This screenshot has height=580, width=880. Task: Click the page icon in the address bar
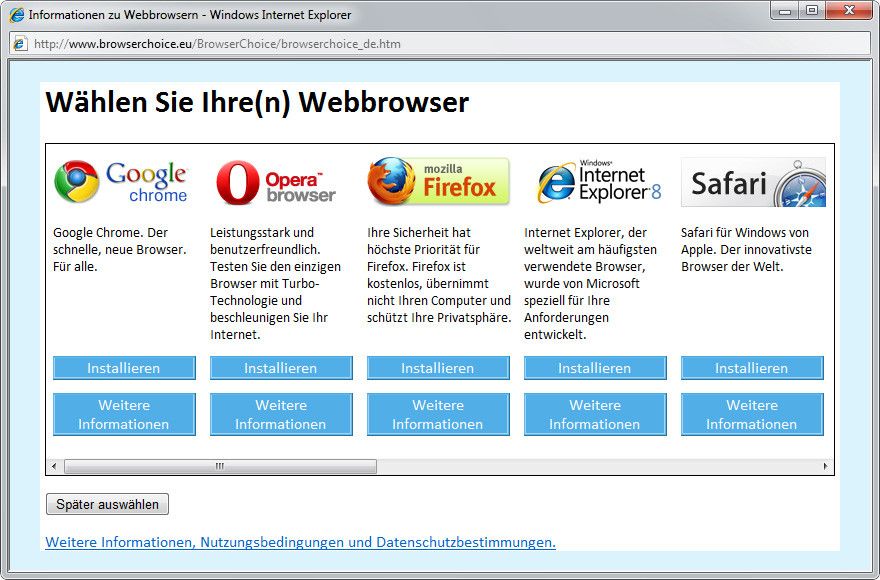point(20,44)
